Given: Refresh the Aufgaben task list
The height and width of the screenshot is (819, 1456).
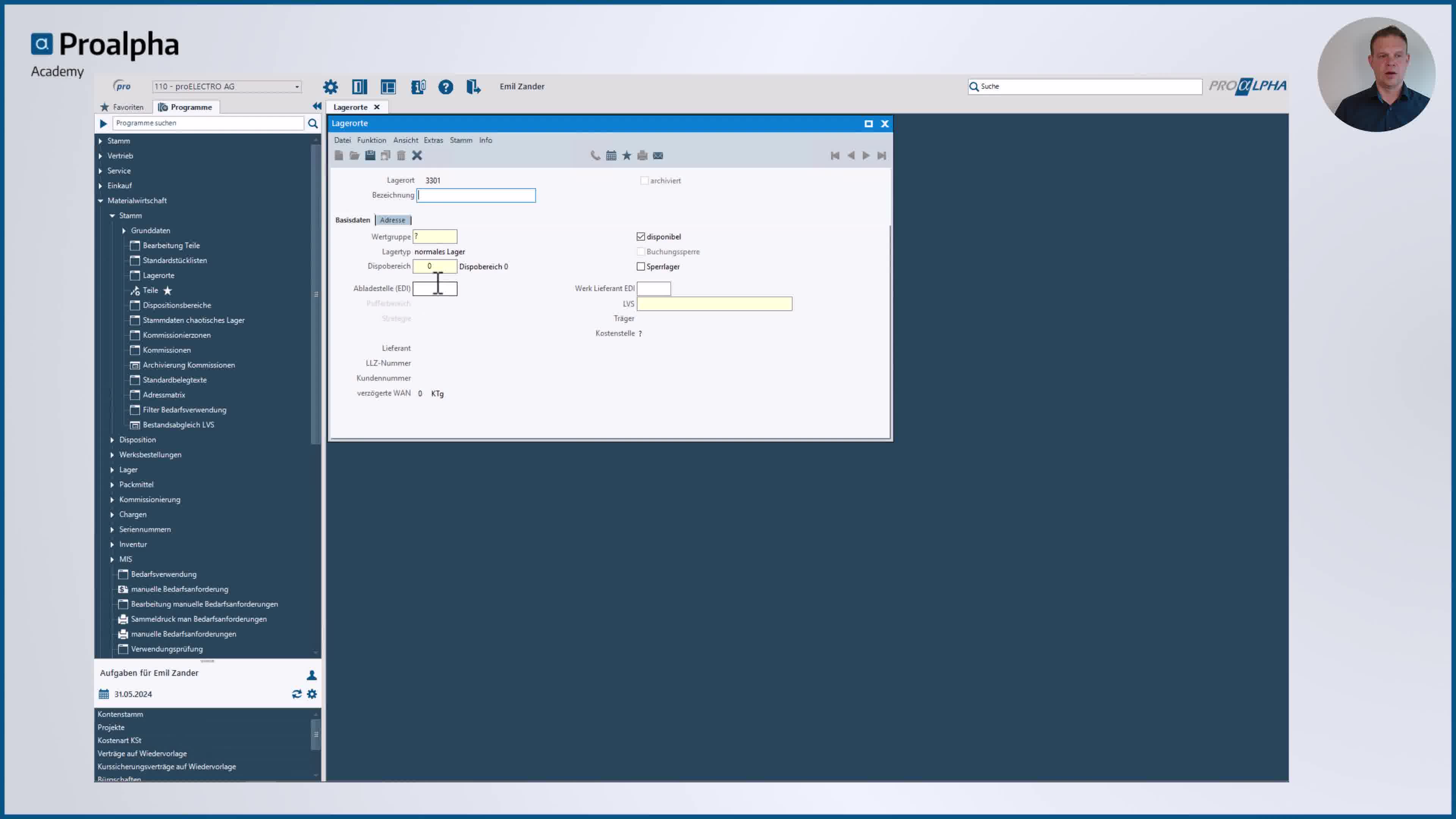Looking at the screenshot, I should click(297, 694).
